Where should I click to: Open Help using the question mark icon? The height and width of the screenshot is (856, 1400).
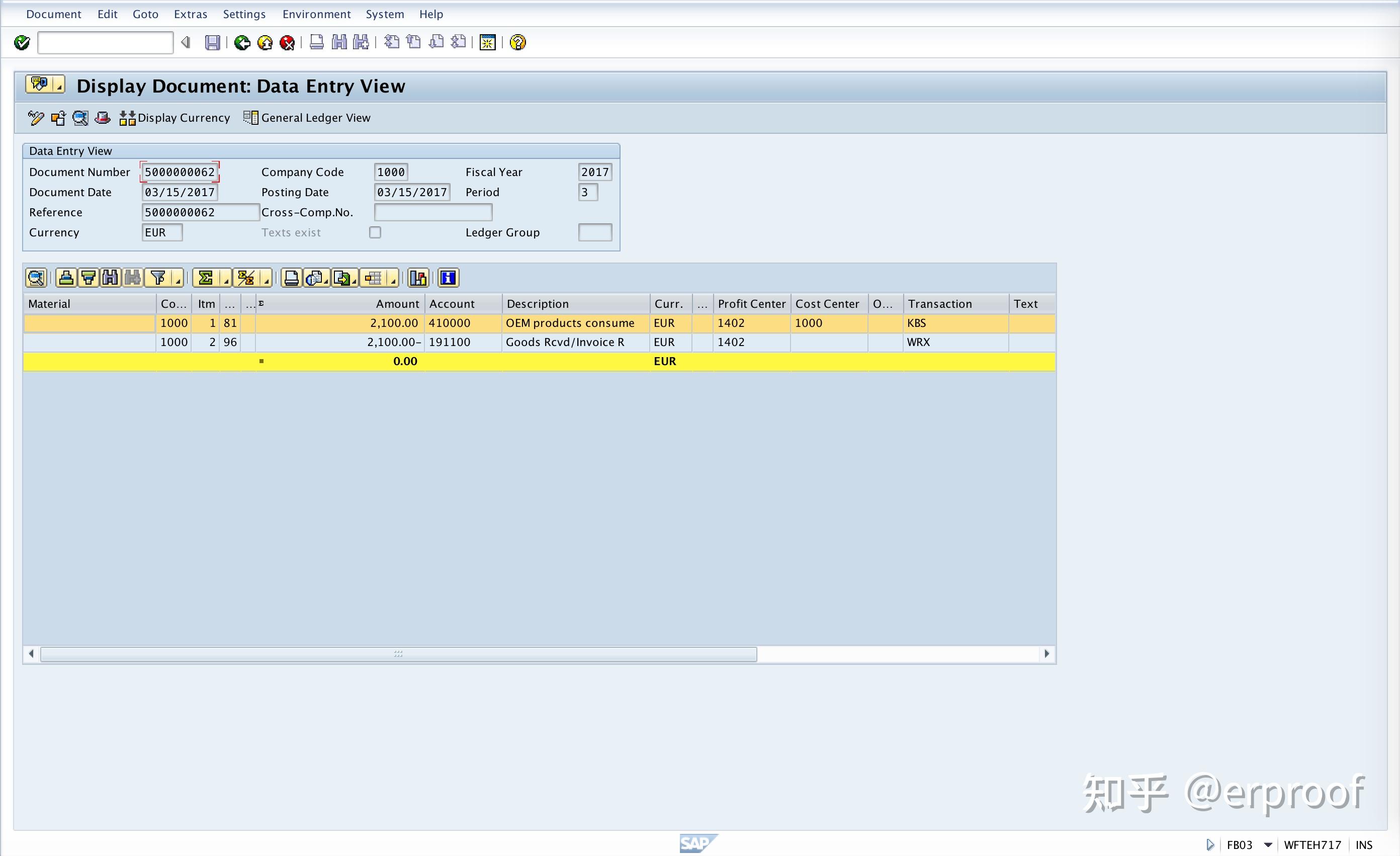517,43
